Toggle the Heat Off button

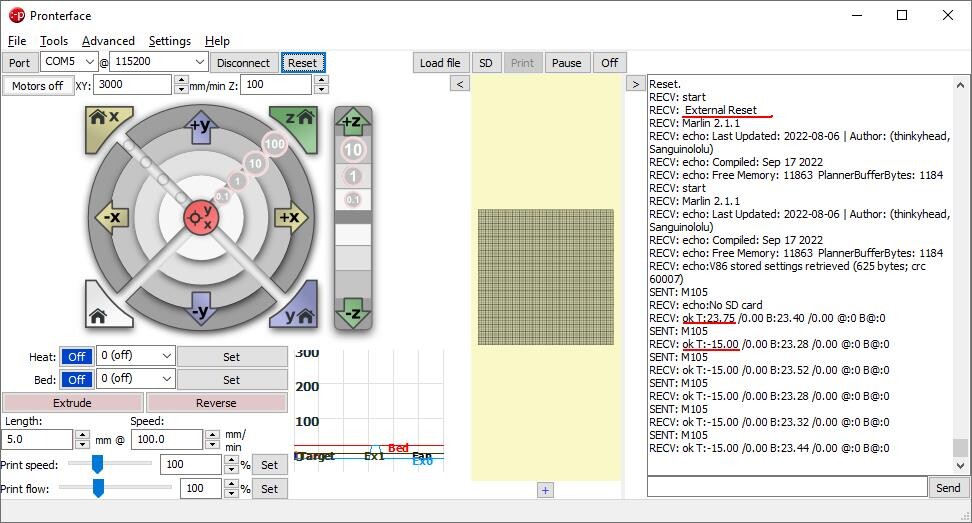[x=76, y=356]
